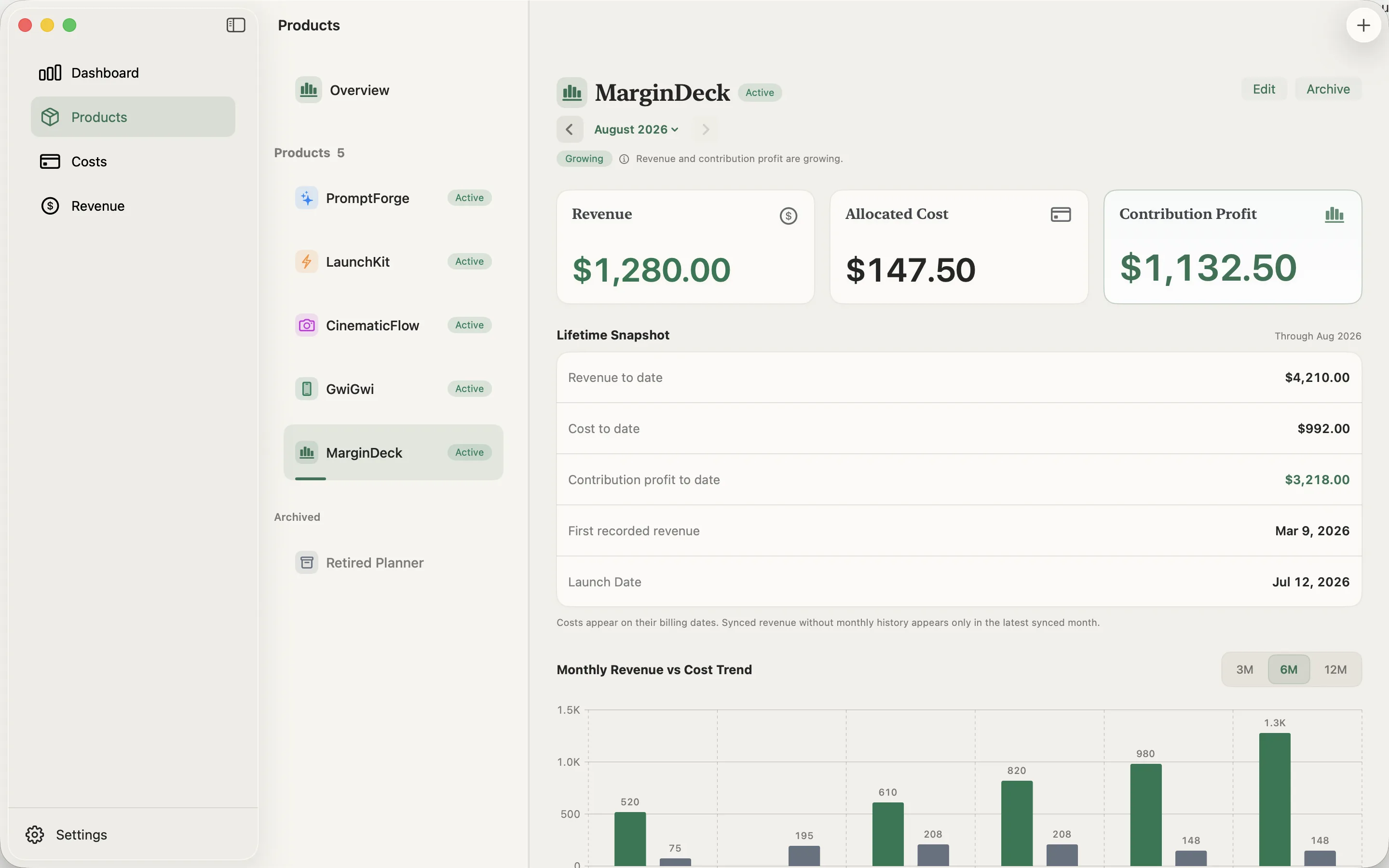Select the archived Retired Planner row
1389x868 pixels.
tap(393, 563)
